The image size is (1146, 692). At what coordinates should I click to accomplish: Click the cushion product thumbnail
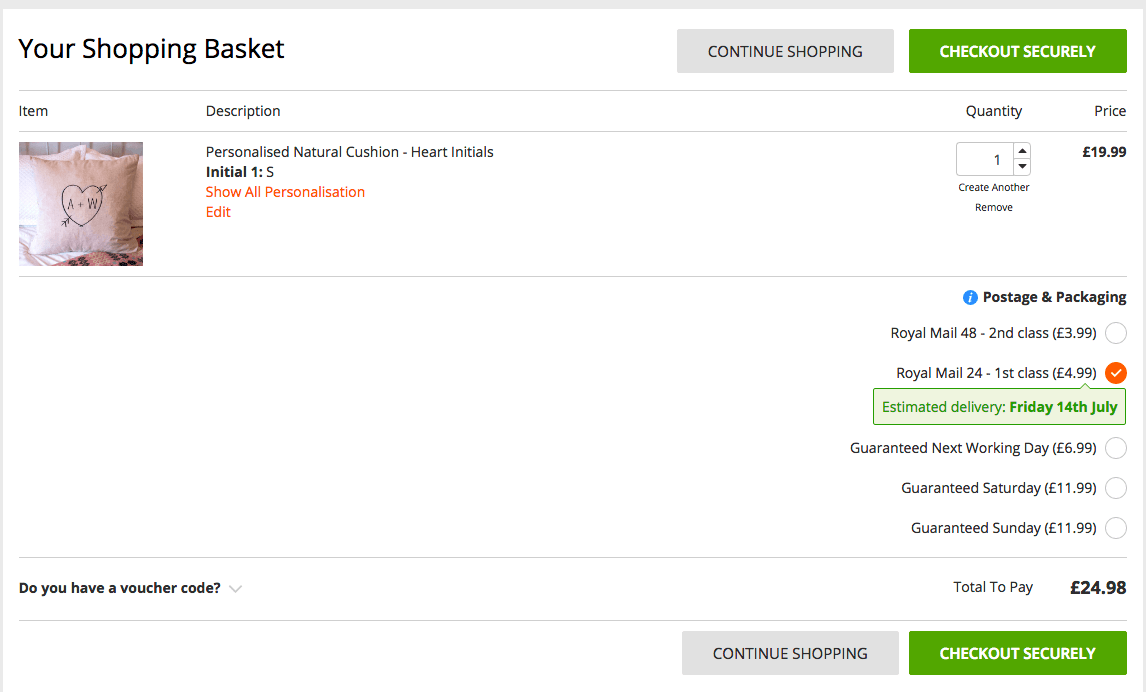pos(81,204)
